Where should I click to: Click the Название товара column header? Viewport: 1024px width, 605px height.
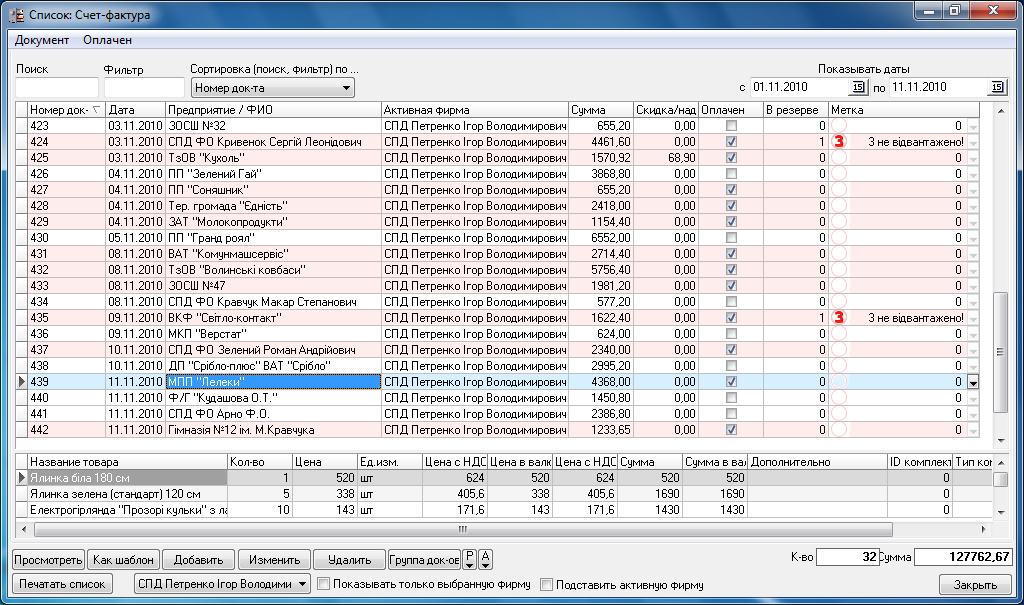click(x=127, y=462)
